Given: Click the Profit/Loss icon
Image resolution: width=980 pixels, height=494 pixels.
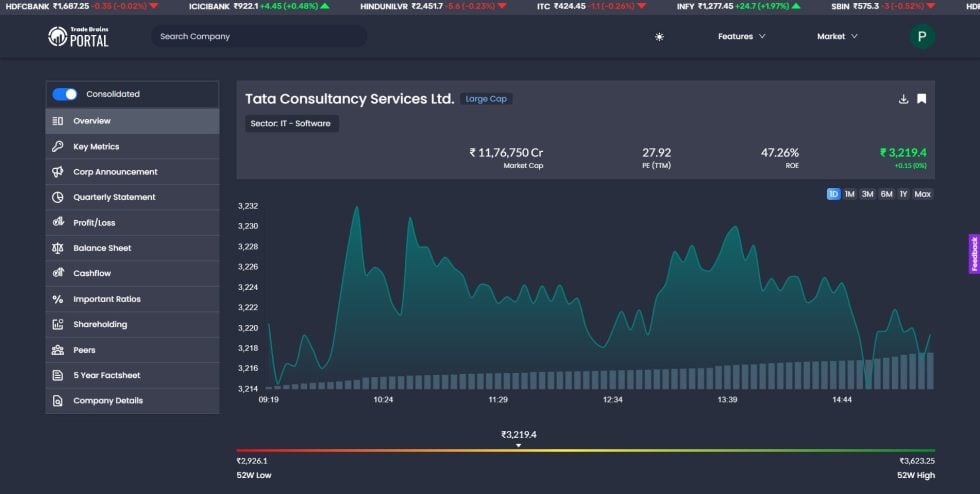Looking at the screenshot, I should point(58,222).
